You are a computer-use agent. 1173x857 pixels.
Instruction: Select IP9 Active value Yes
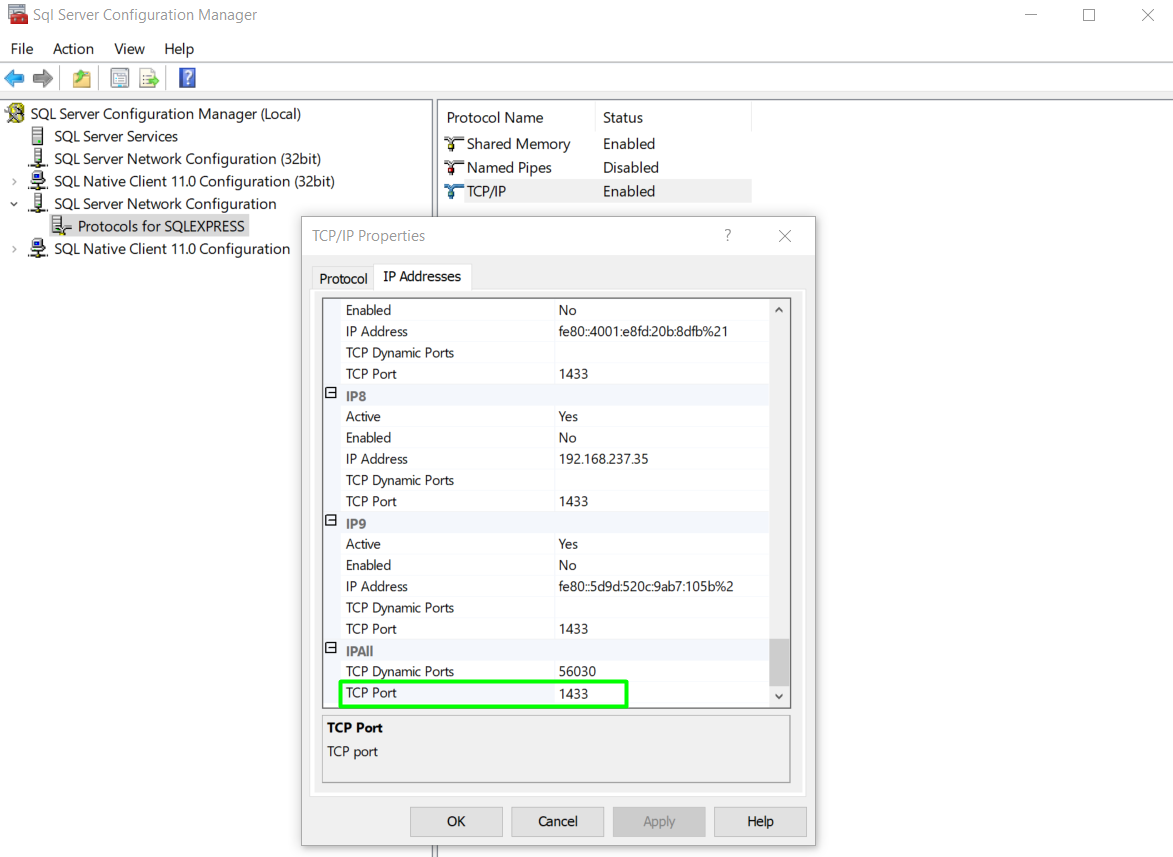pyautogui.click(x=662, y=544)
